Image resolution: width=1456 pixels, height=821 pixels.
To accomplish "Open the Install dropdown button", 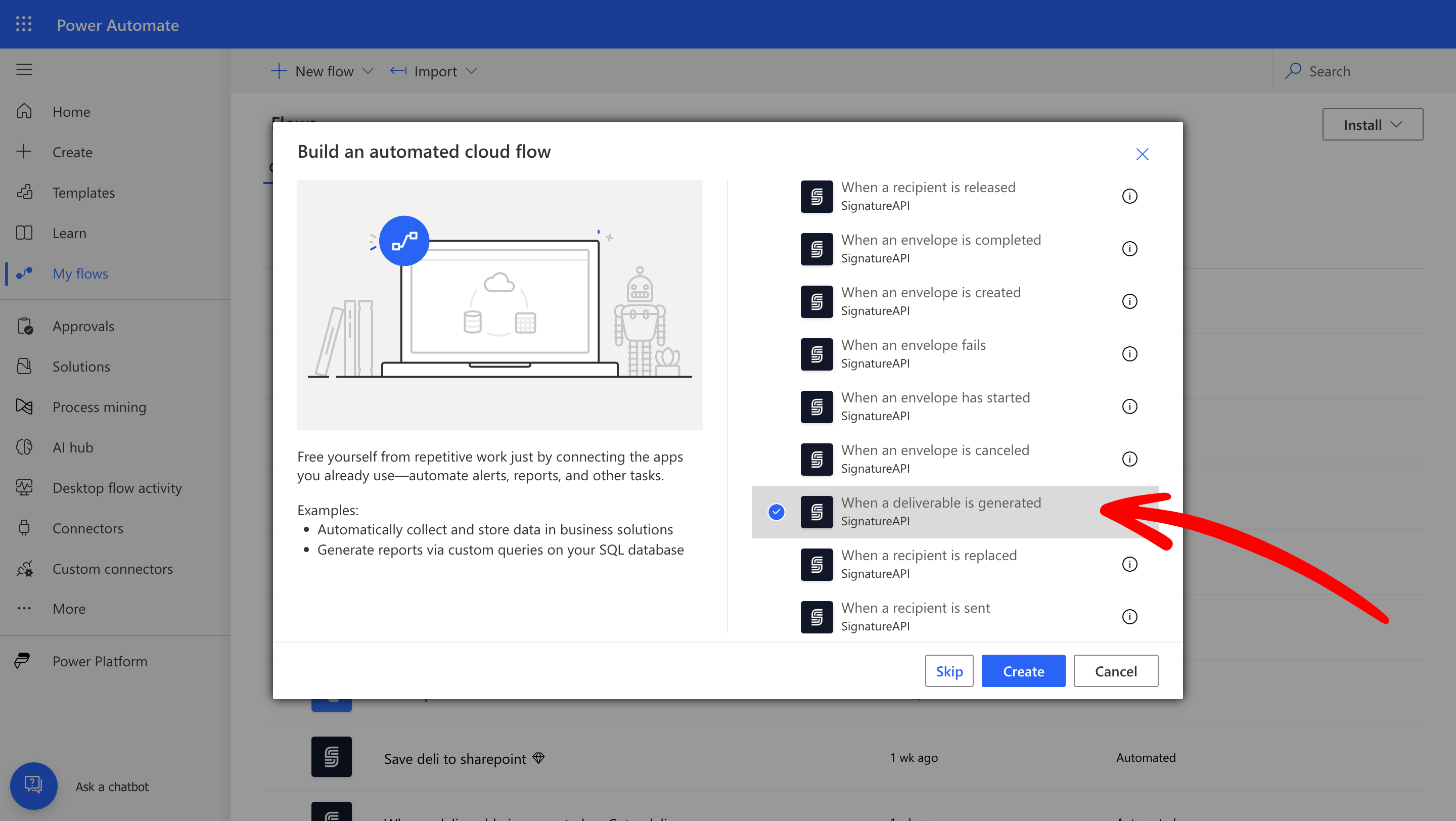I will click(x=1372, y=125).
